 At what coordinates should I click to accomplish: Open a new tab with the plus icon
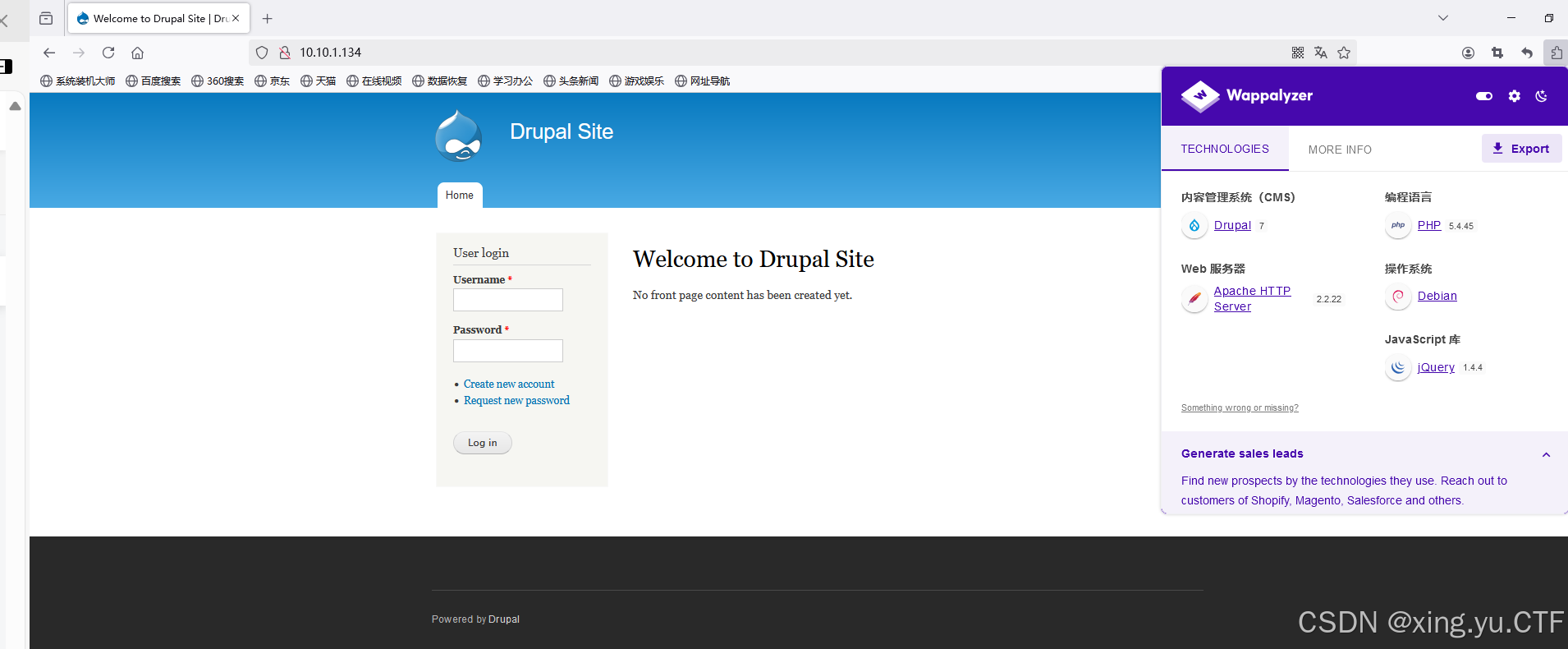click(x=268, y=18)
